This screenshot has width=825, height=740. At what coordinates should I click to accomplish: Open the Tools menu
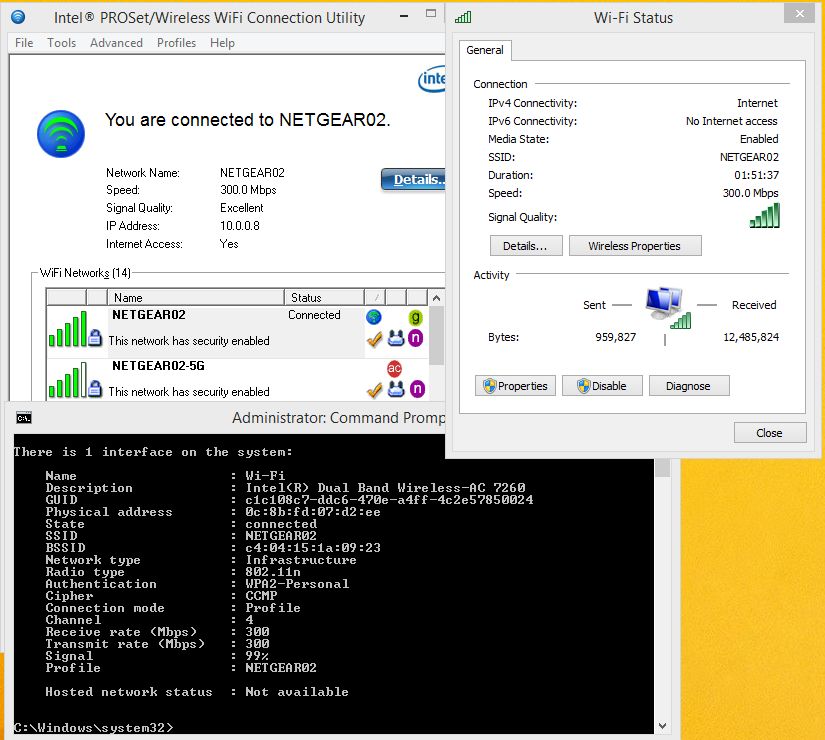[x=61, y=43]
